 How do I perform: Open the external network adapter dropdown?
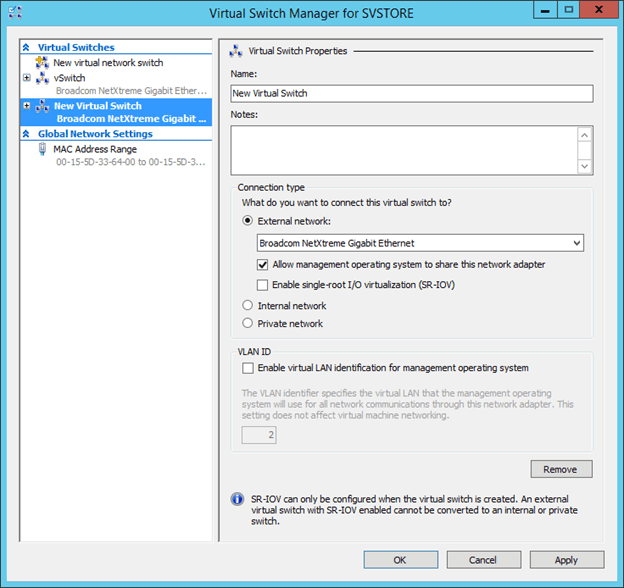tap(575, 243)
